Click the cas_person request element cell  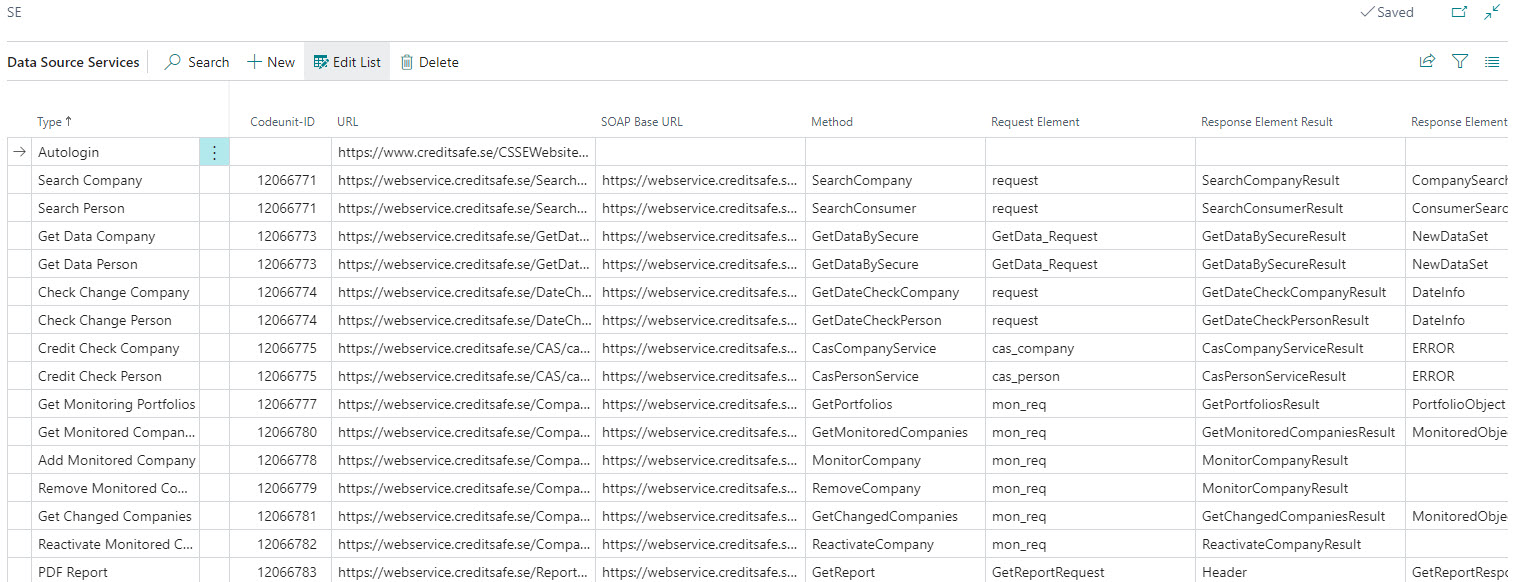1090,377
